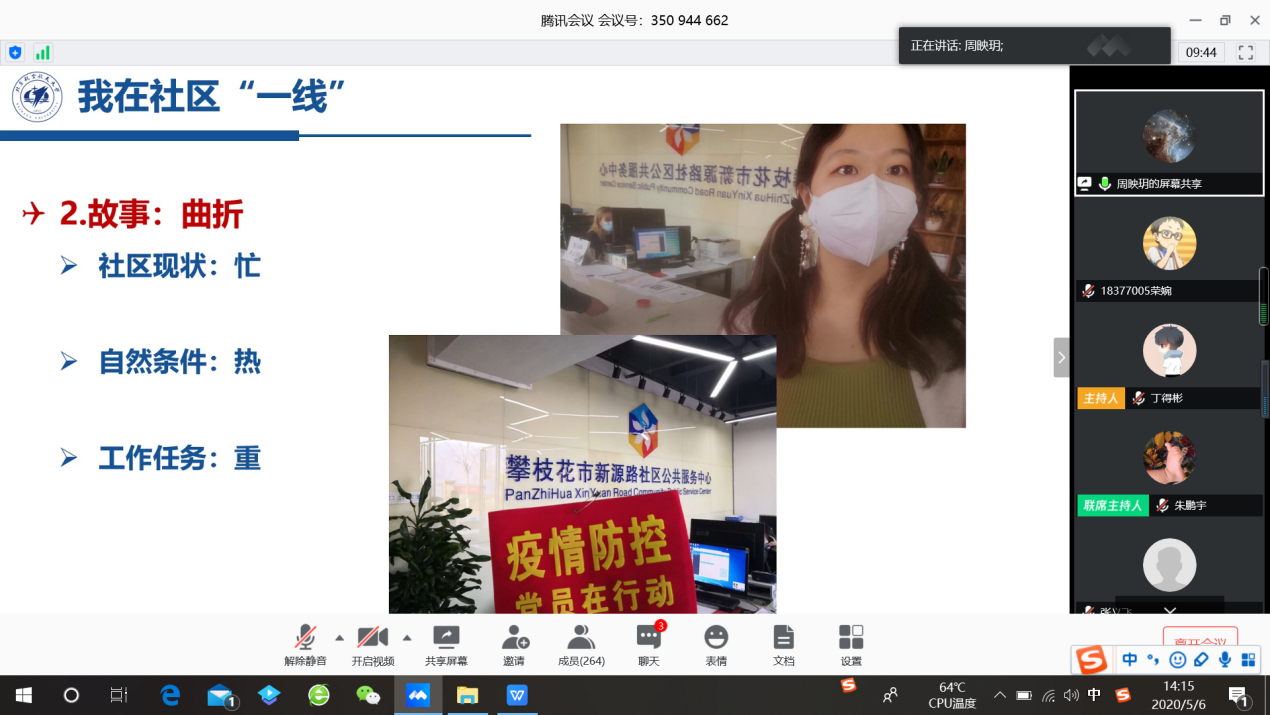The image size is (1270, 715).
Task: Open the 设置 settings icon
Action: click(x=851, y=643)
